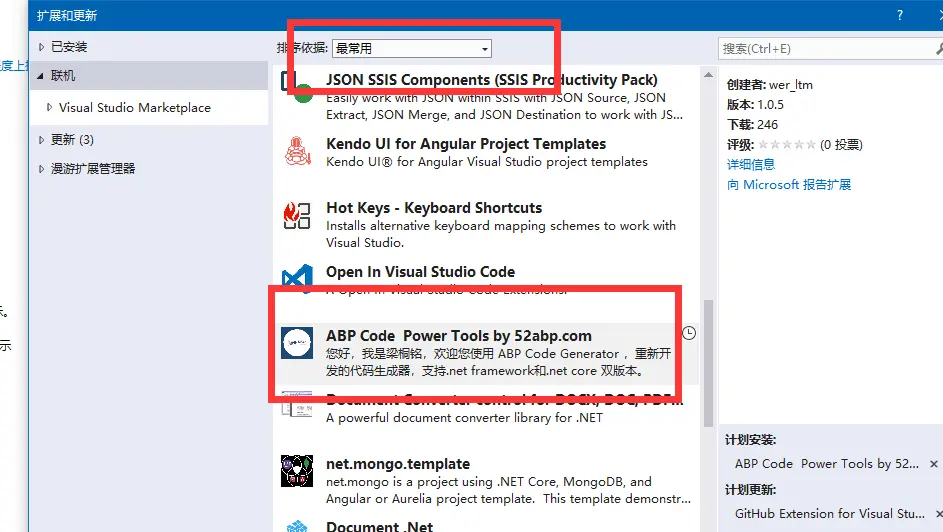
Task: Expand the 漫游扩展管理器 node
Action: 41,169
